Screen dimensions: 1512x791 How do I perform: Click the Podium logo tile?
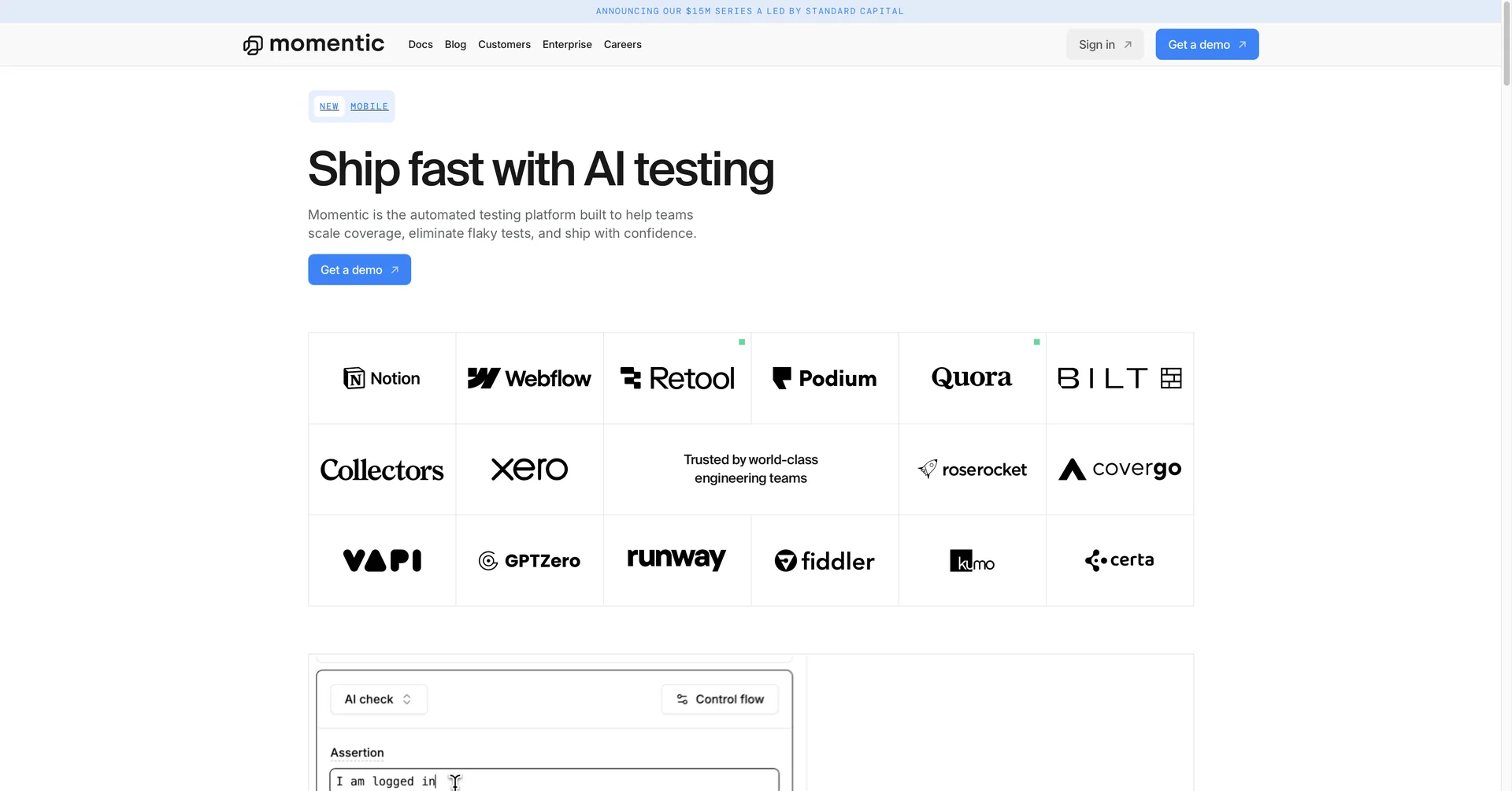825,378
